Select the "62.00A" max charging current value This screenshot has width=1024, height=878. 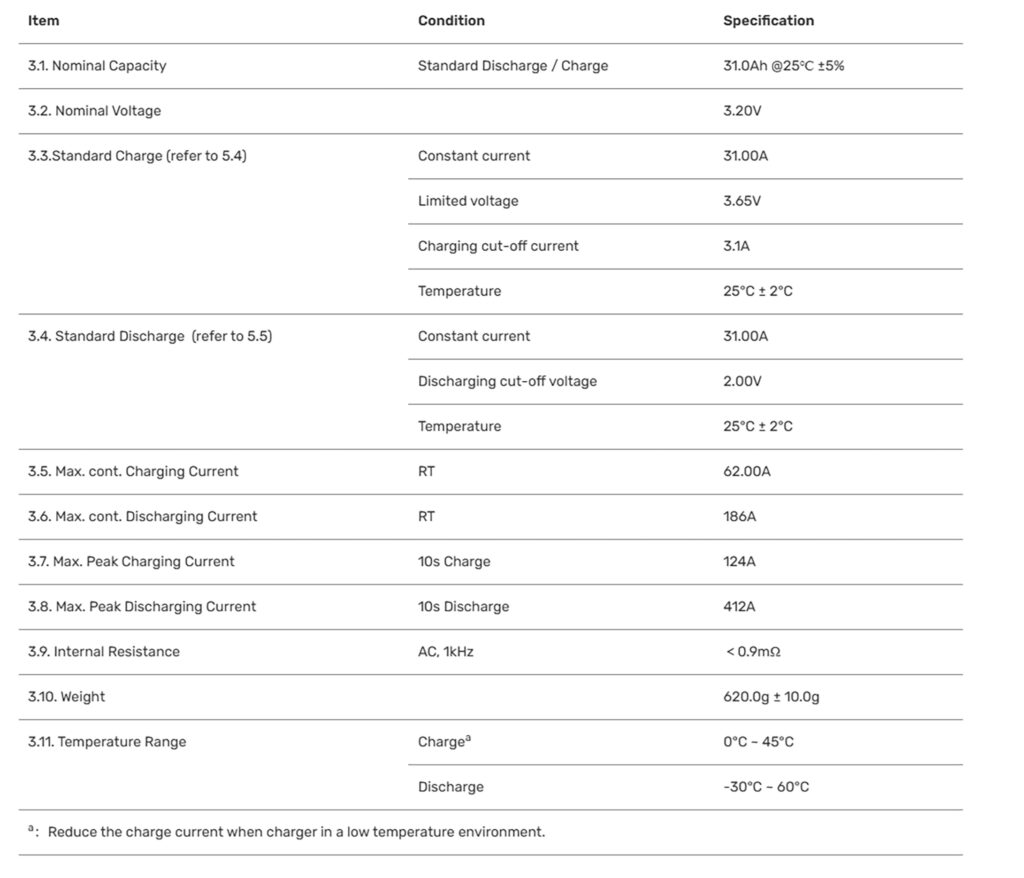747,471
